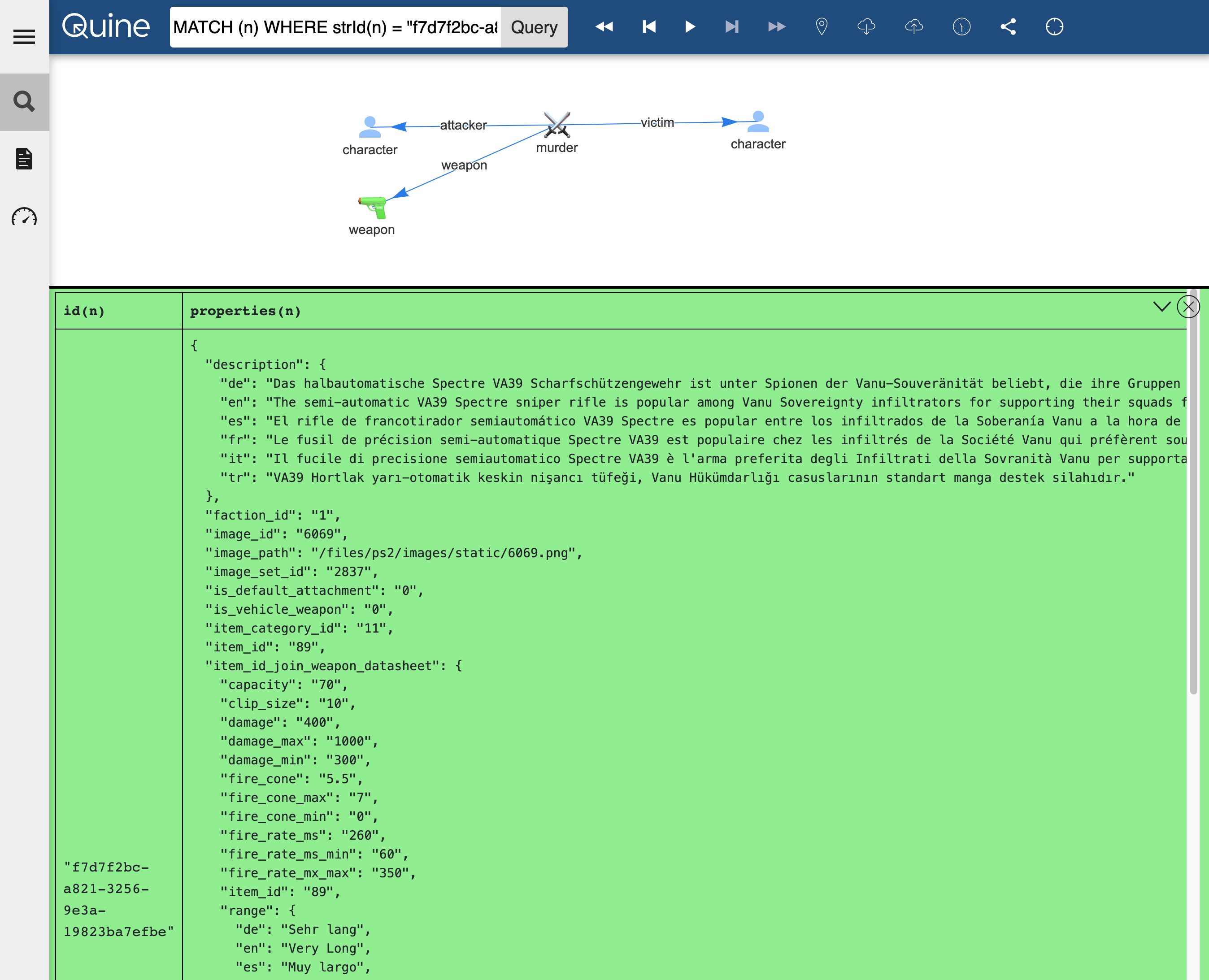Click the fast-forward double-arrow button
The image size is (1209, 980).
point(776,26)
